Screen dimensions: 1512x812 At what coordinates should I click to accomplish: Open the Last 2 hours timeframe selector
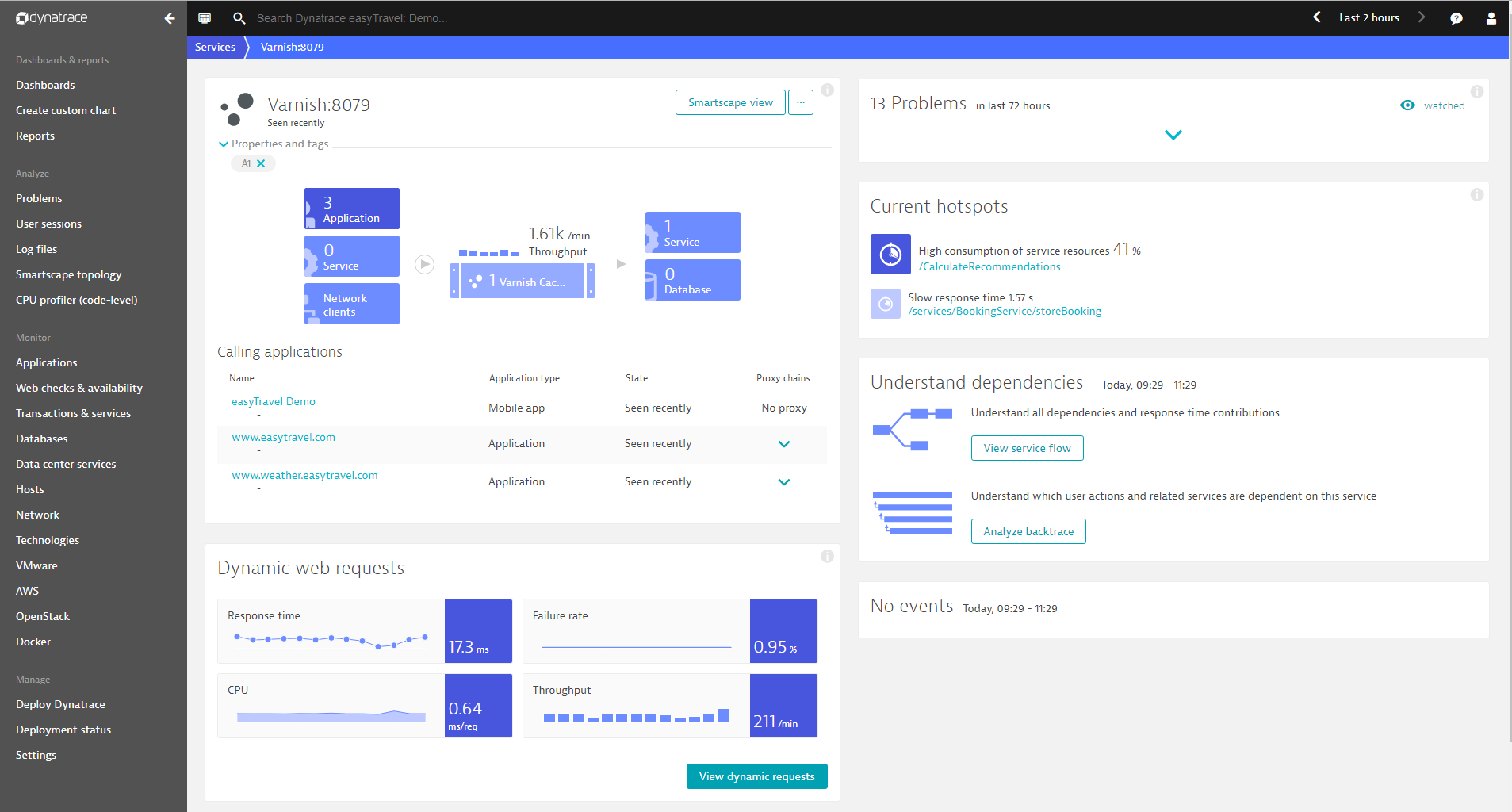click(1369, 17)
